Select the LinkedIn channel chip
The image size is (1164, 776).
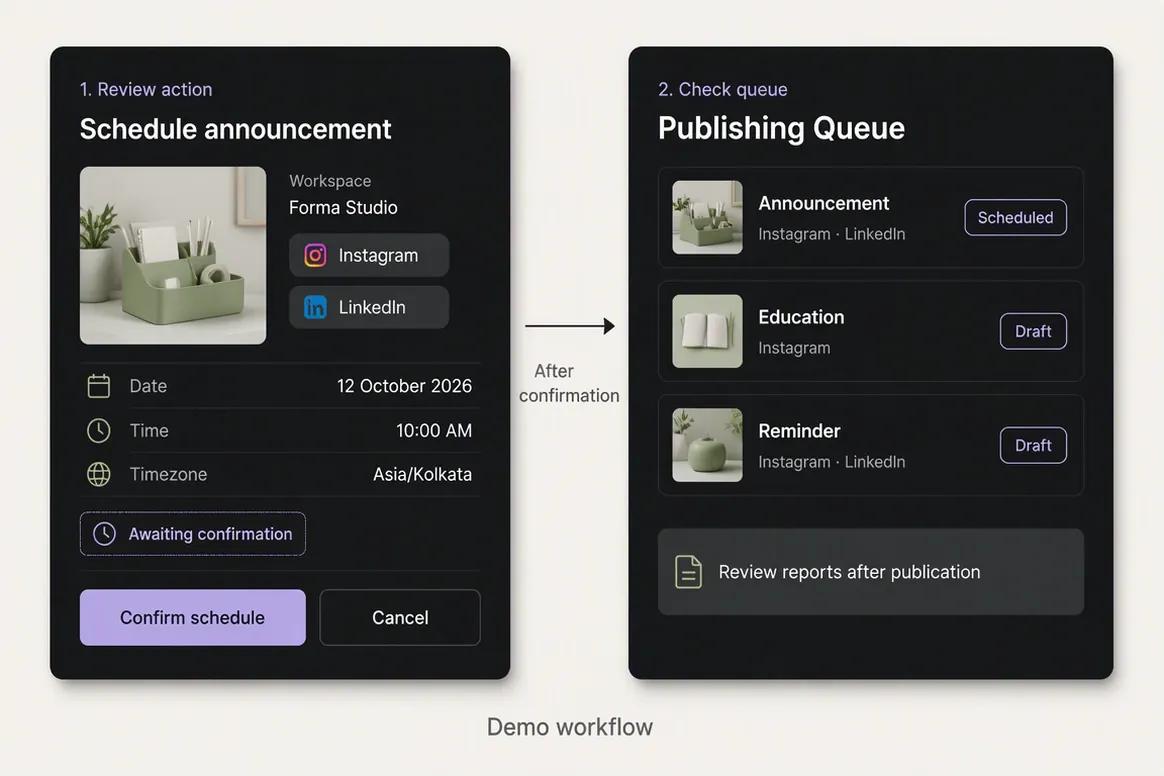(x=369, y=307)
